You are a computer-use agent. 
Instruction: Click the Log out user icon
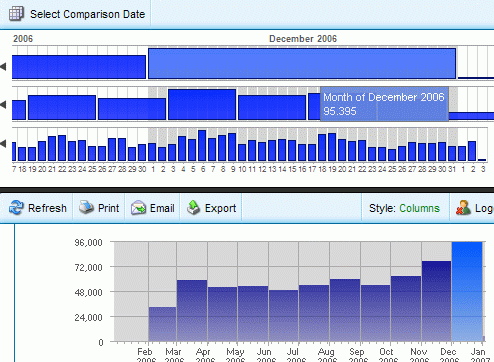[x=463, y=207]
